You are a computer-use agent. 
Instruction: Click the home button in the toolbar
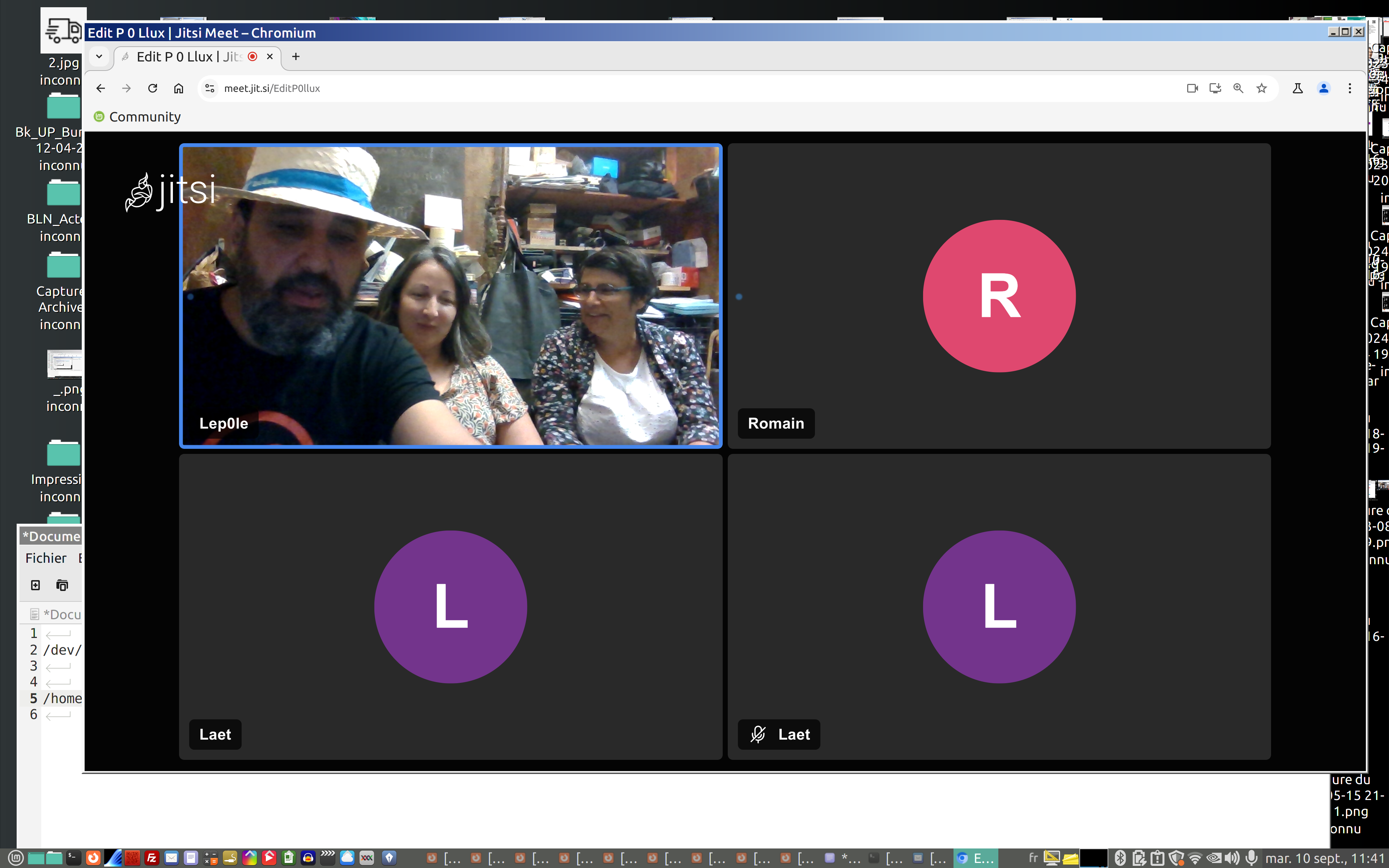tap(178, 88)
